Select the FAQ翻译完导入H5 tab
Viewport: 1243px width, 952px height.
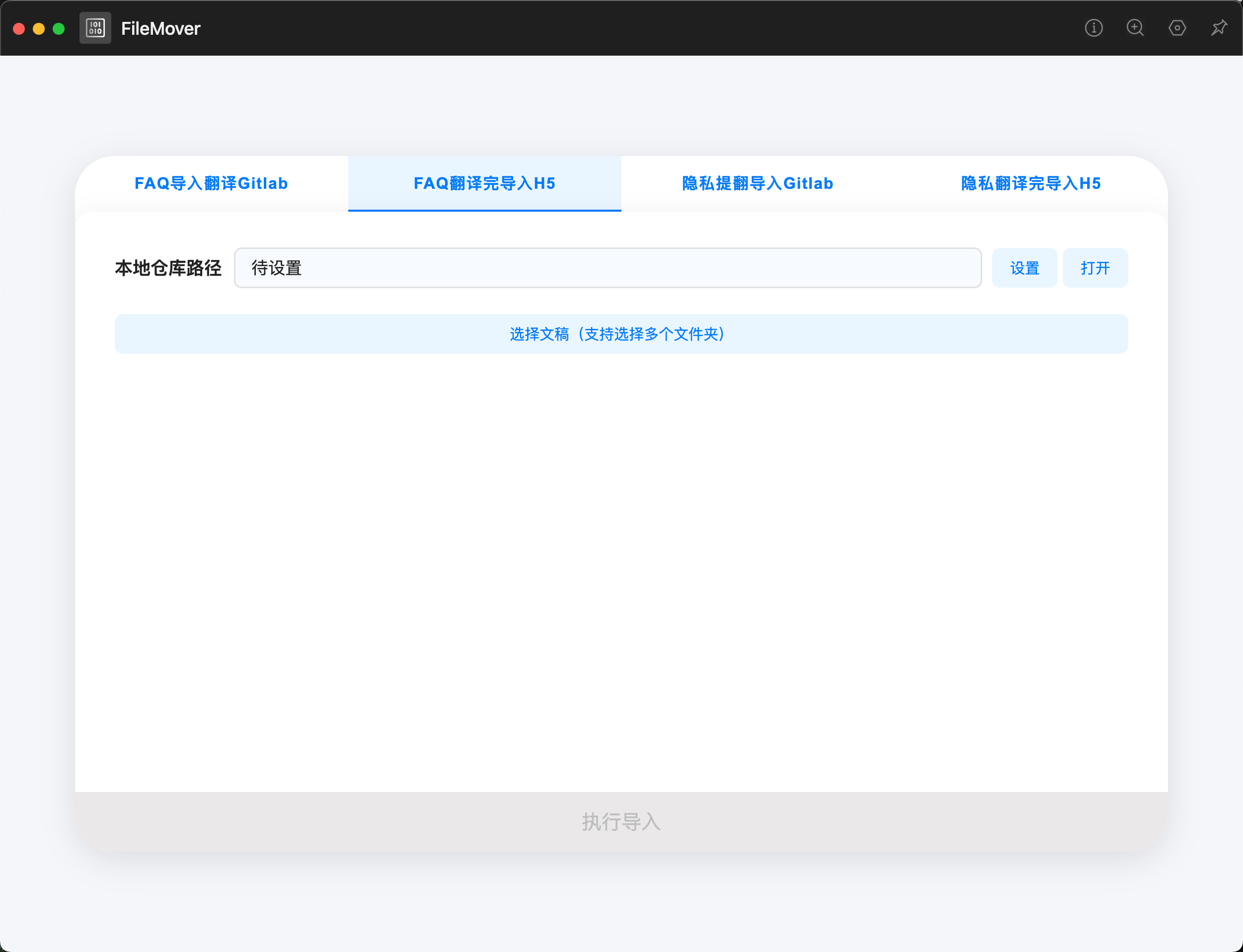484,184
